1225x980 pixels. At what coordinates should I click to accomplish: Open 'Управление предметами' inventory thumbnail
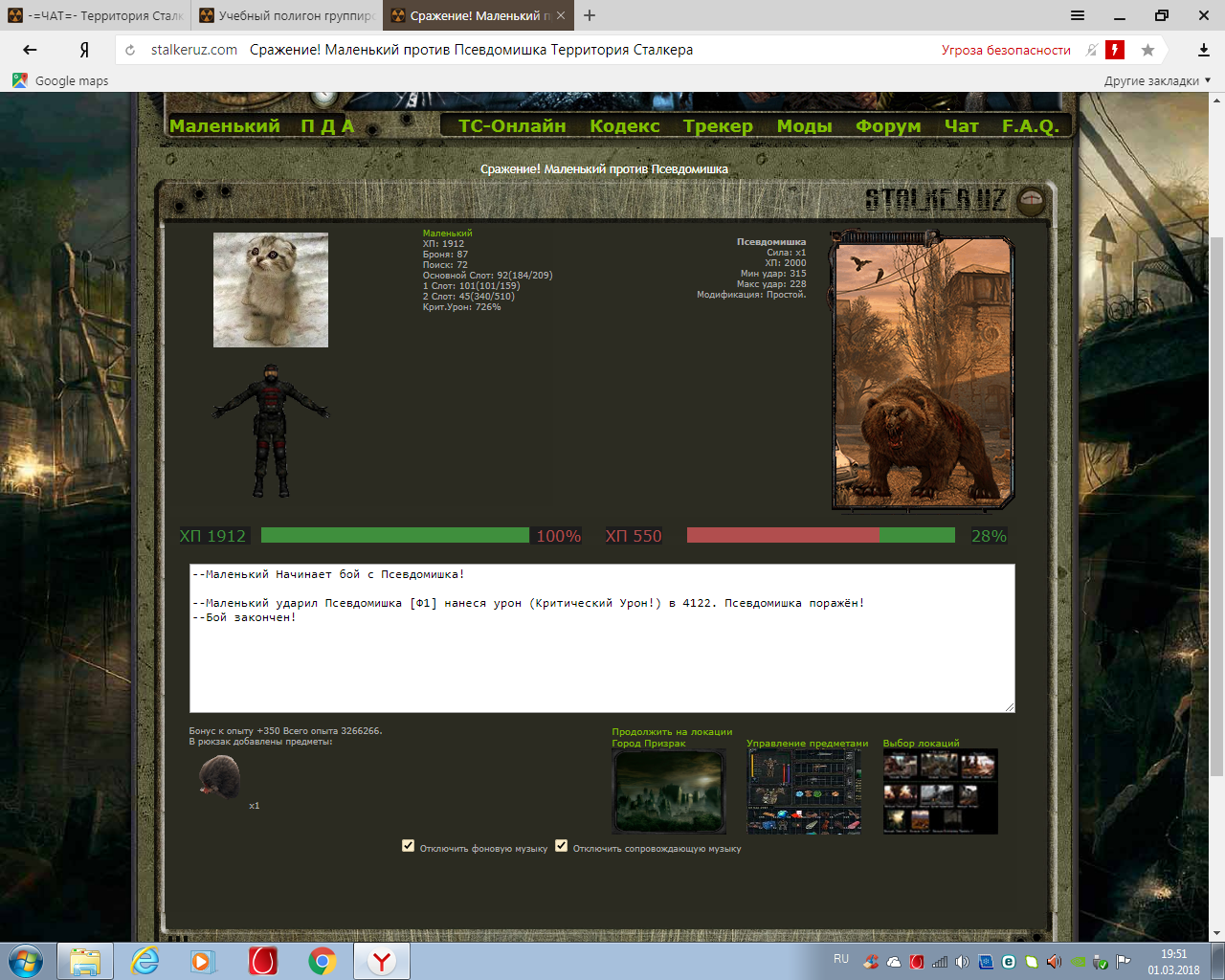point(804,791)
